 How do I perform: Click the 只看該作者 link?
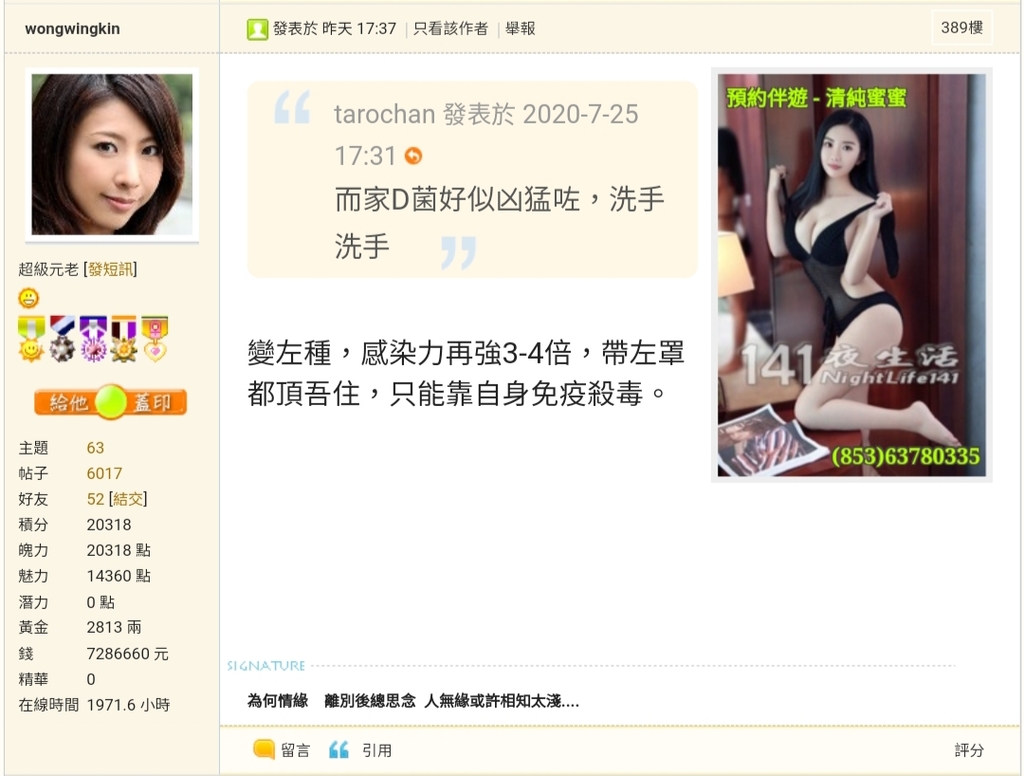pyautogui.click(x=451, y=29)
